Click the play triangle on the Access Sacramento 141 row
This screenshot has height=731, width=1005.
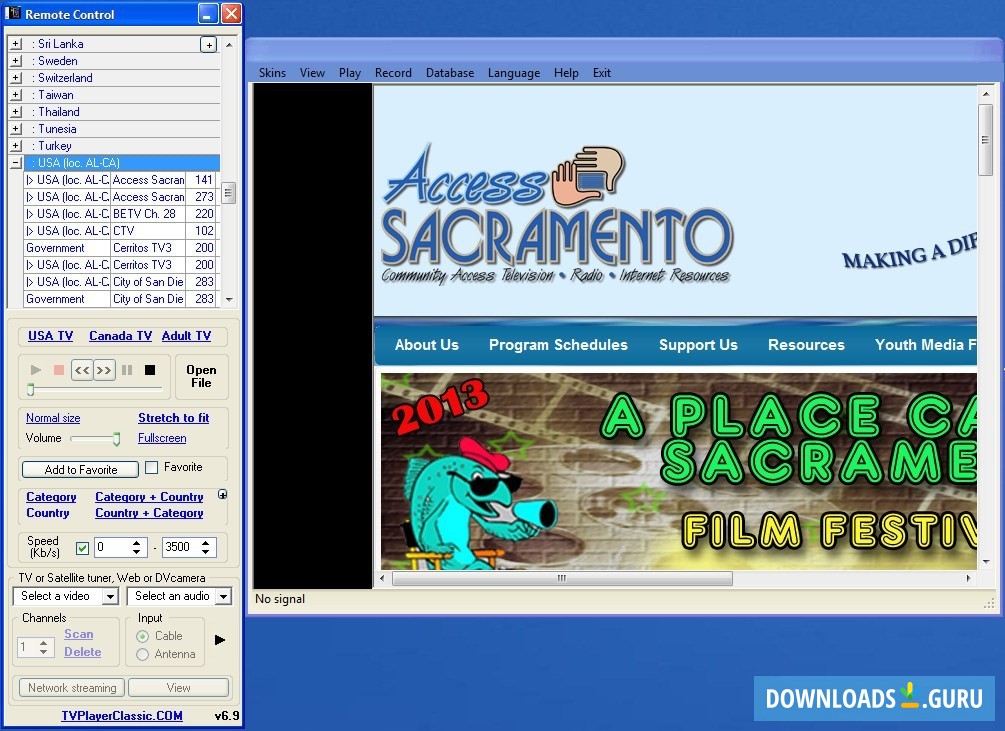tap(29, 180)
